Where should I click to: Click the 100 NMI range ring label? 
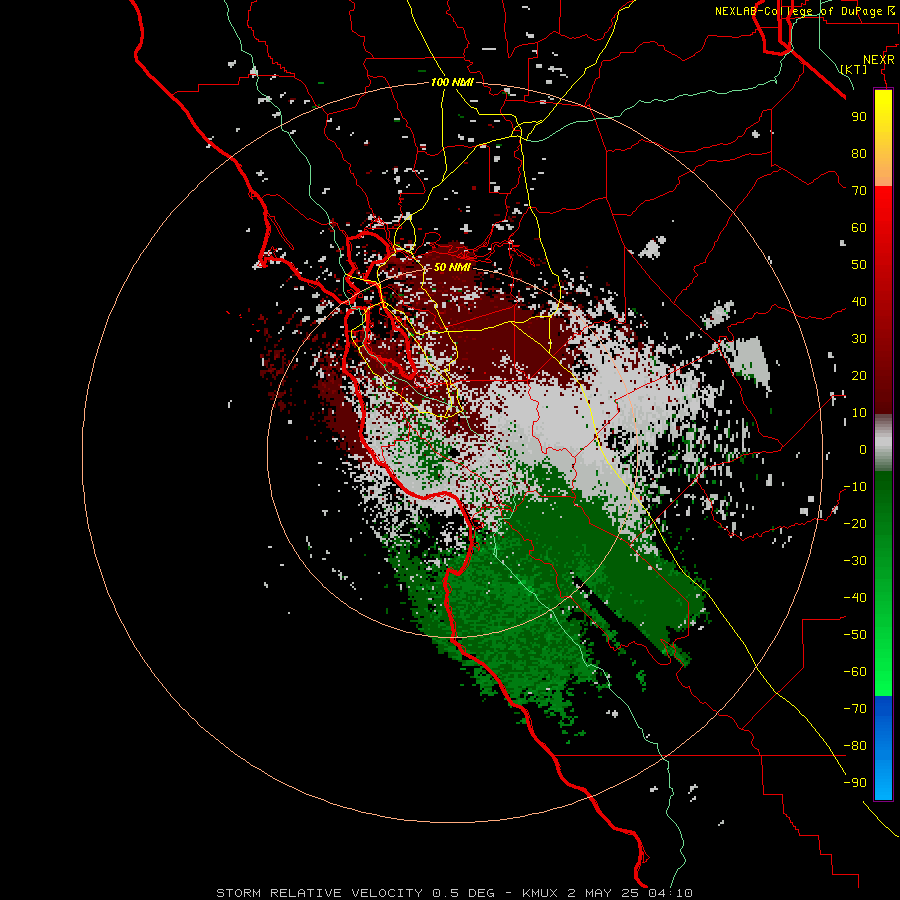coord(452,82)
